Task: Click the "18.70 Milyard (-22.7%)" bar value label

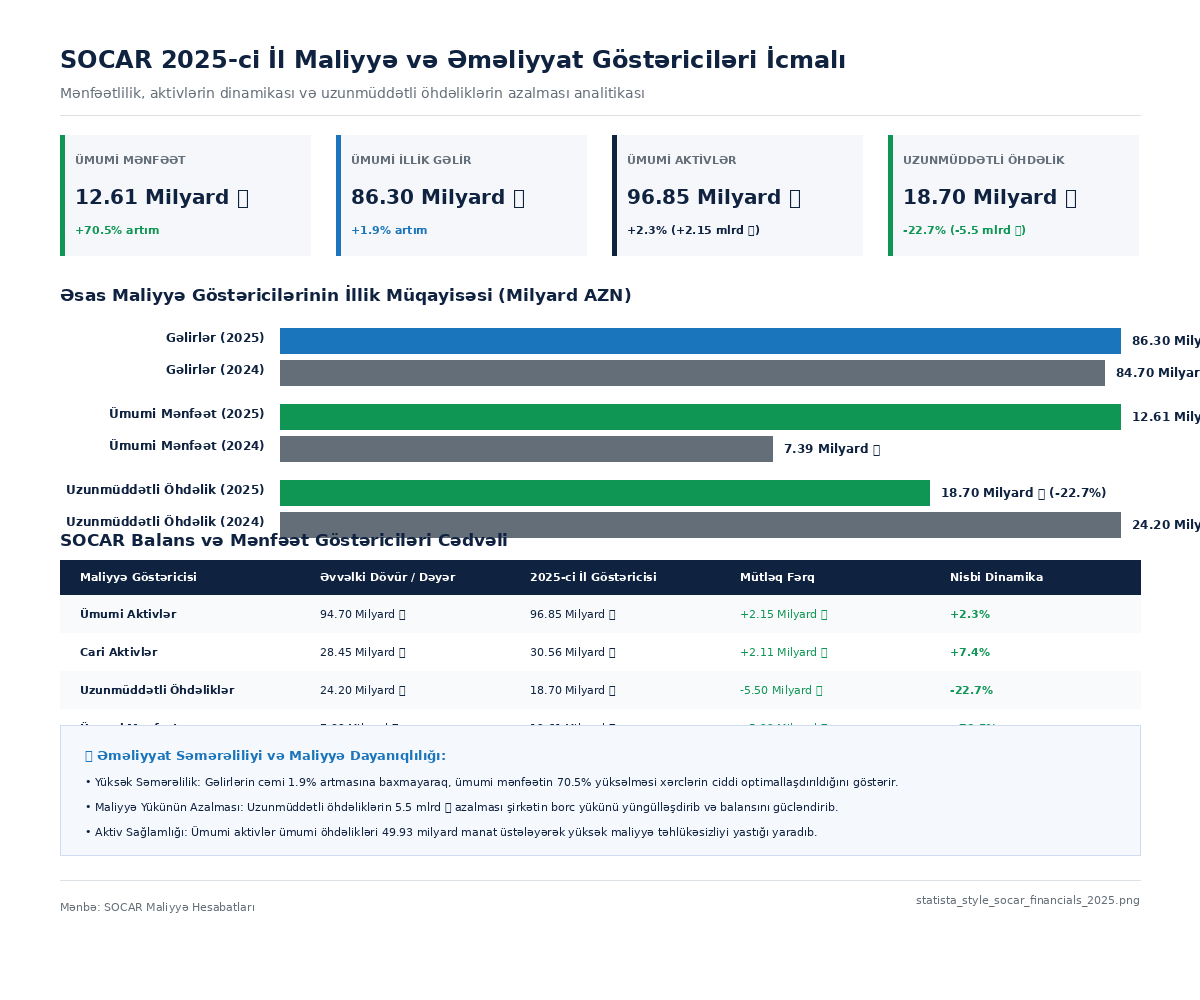Action: (1023, 494)
